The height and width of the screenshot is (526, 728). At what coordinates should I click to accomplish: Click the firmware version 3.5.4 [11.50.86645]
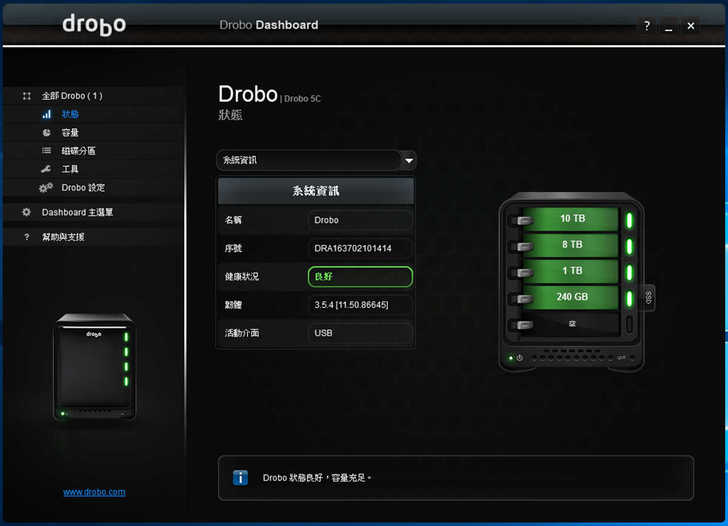[351, 305]
